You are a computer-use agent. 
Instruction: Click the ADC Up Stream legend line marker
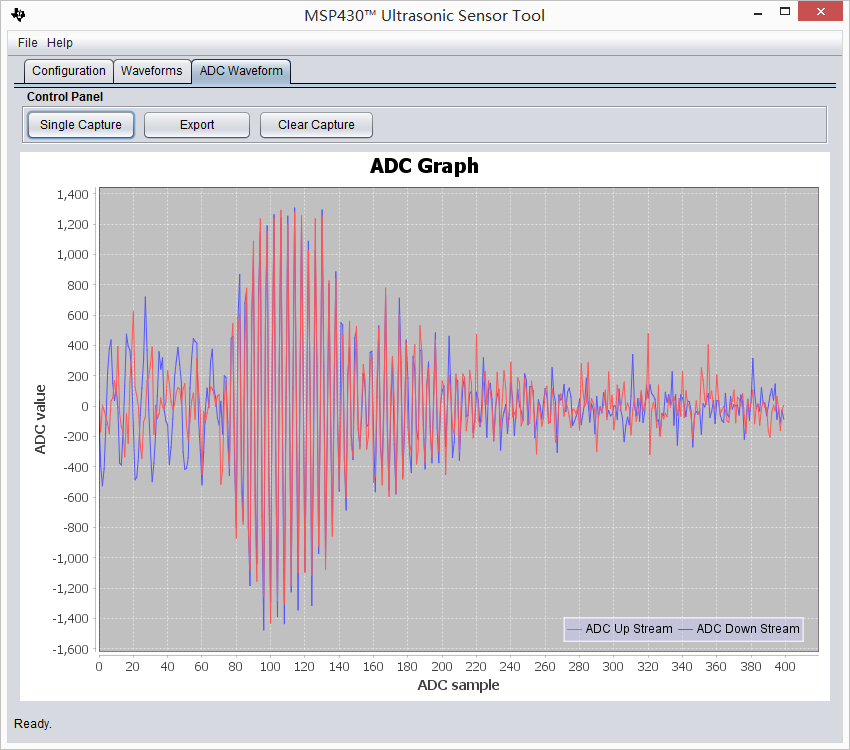[574, 629]
